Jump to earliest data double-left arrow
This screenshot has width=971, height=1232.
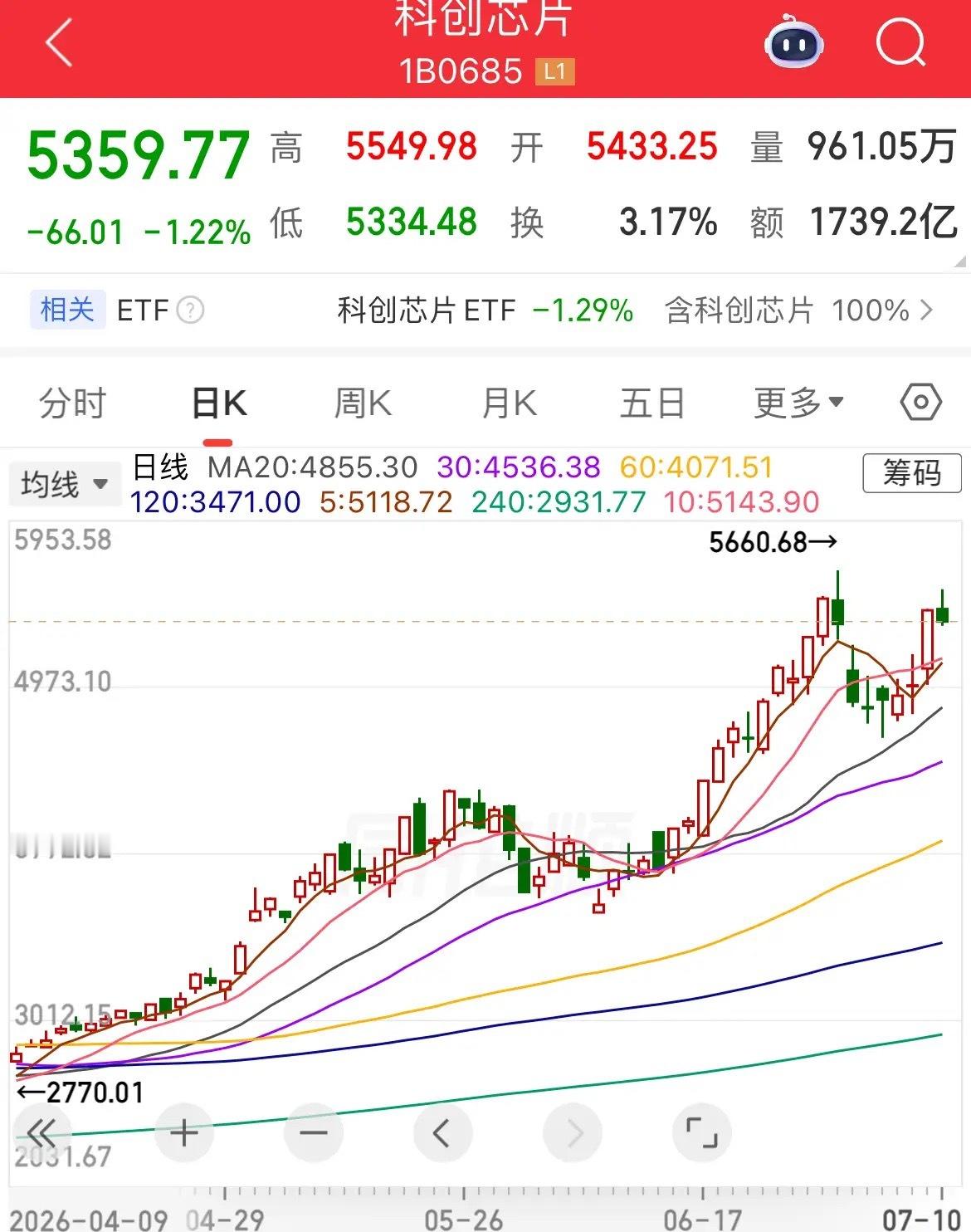point(41,1132)
